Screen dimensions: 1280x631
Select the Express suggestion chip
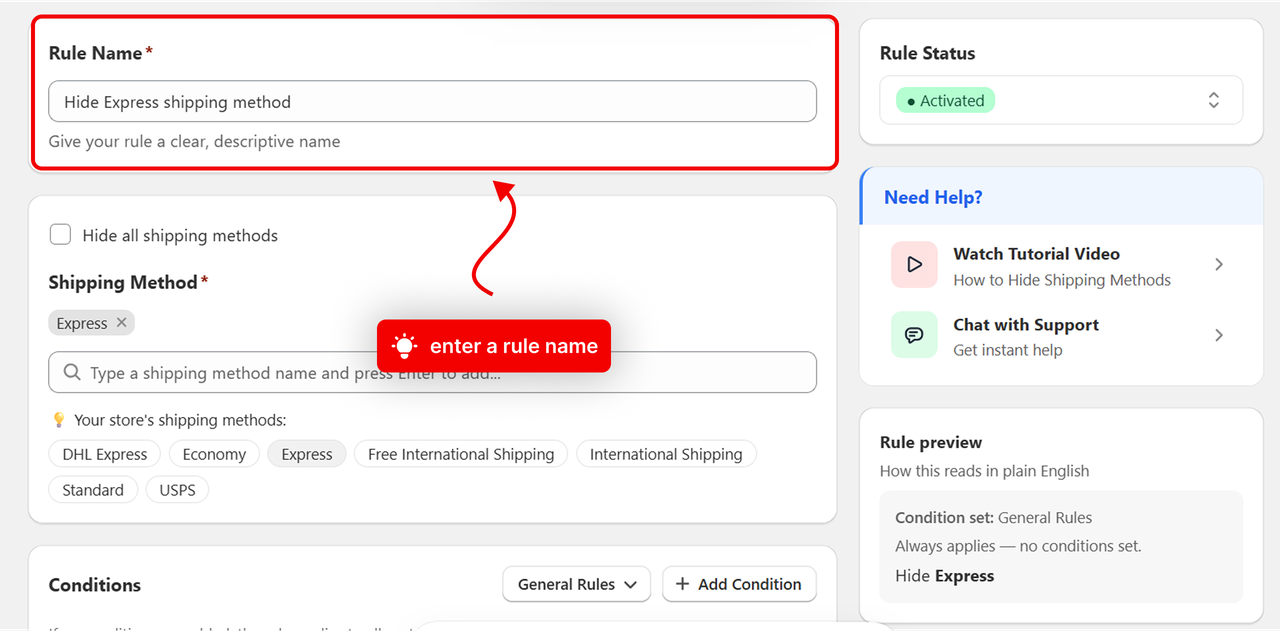coord(307,454)
